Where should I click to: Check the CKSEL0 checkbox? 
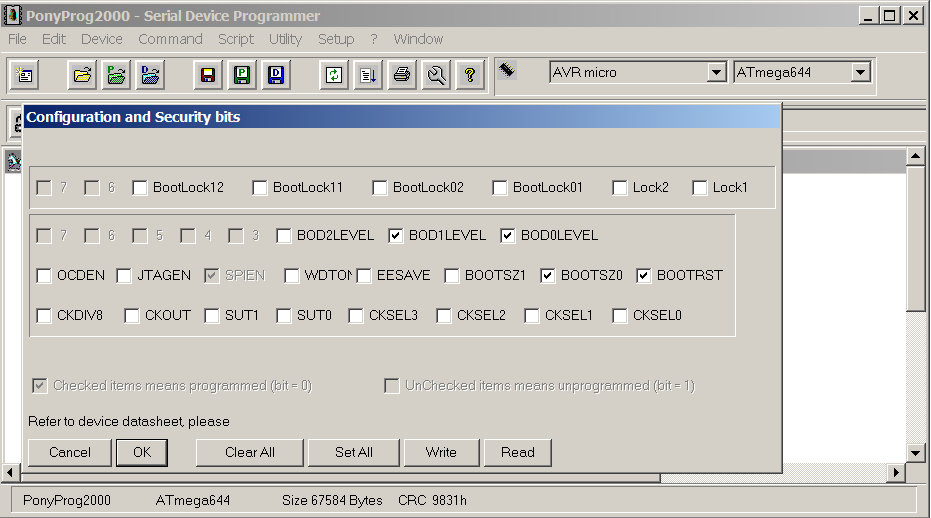pos(619,315)
